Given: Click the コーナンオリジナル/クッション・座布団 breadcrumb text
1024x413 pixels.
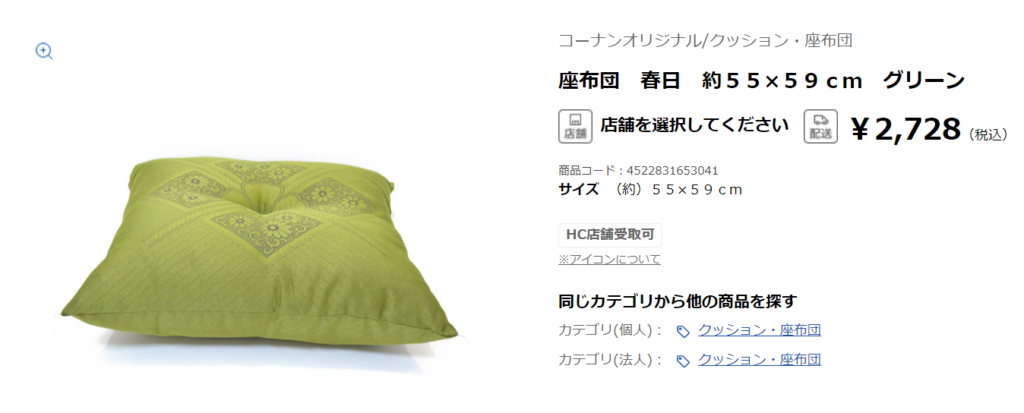Looking at the screenshot, I should (705, 41).
